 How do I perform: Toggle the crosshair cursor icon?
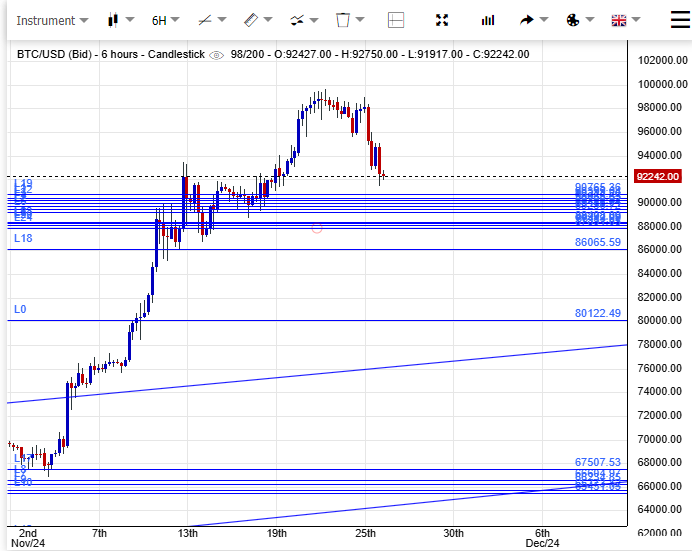tap(396, 20)
